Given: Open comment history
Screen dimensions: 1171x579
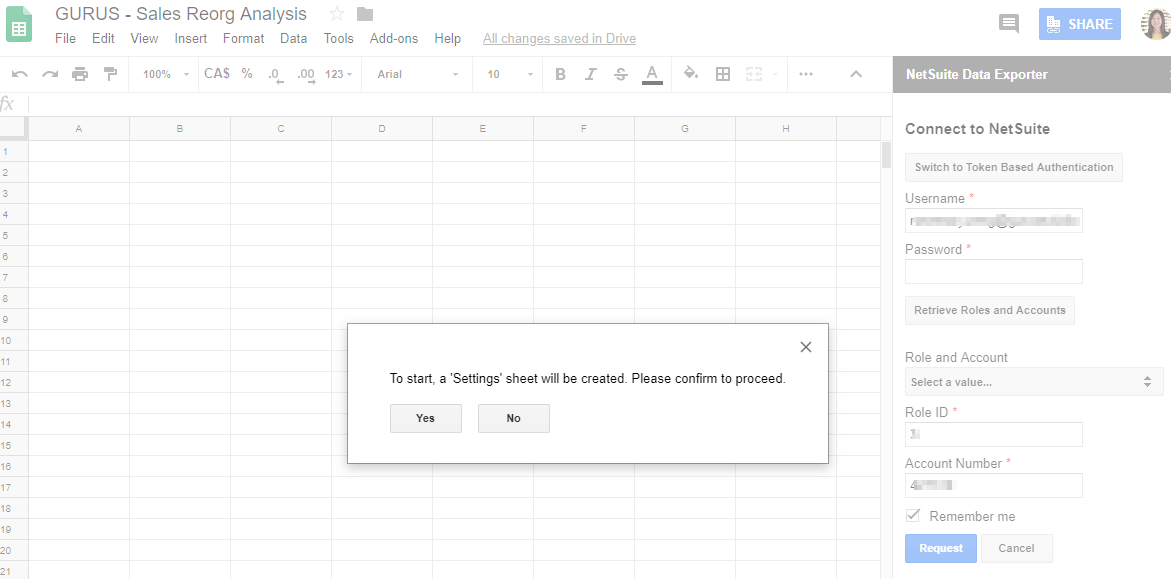Looking at the screenshot, I should coord(1008,23).
